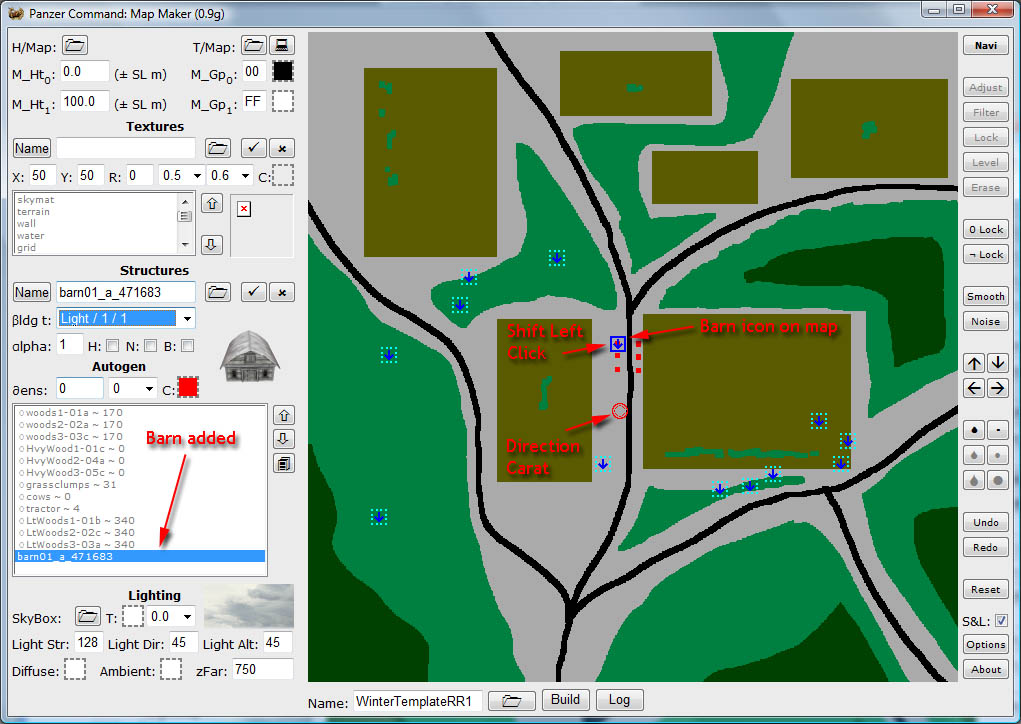Delete the structure with the Structures X
The height and width of the screenshot is (724, 1021).
(282, 292)
